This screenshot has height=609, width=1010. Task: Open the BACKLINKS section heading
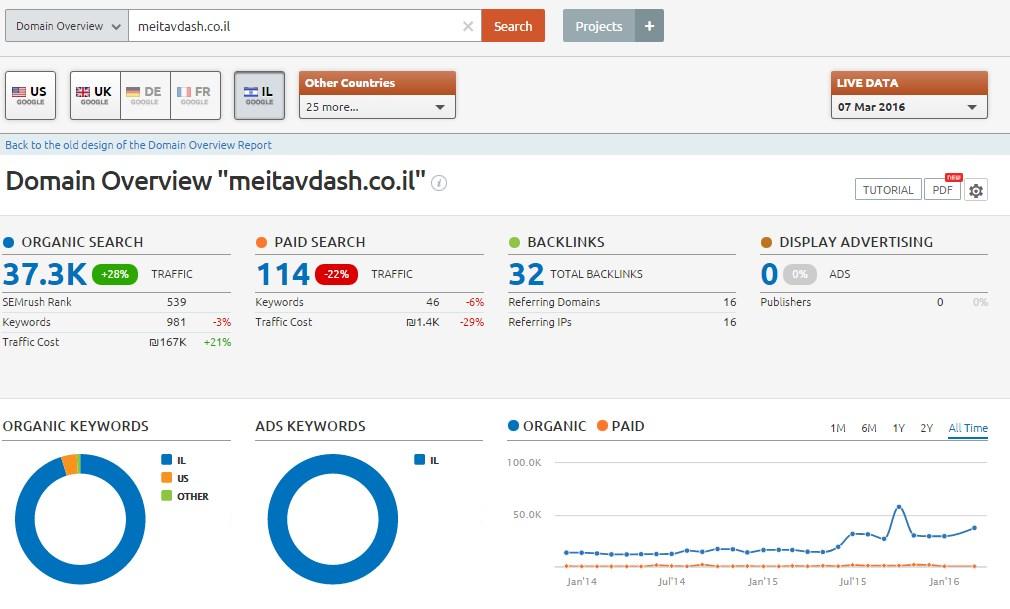(x=566, y=242)
